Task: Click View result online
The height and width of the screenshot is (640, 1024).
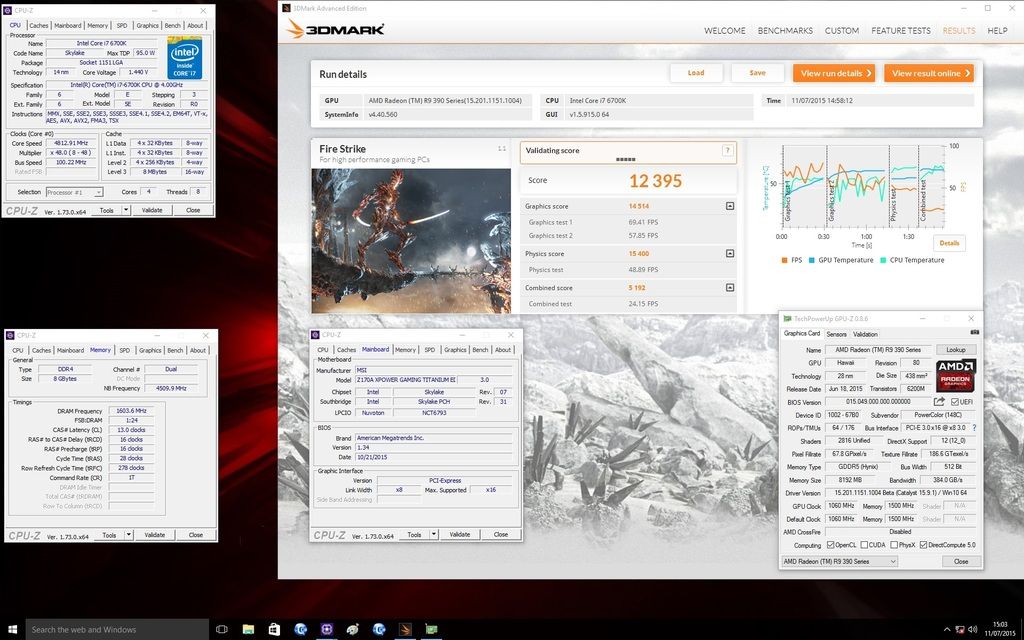Action: (929, 73)
